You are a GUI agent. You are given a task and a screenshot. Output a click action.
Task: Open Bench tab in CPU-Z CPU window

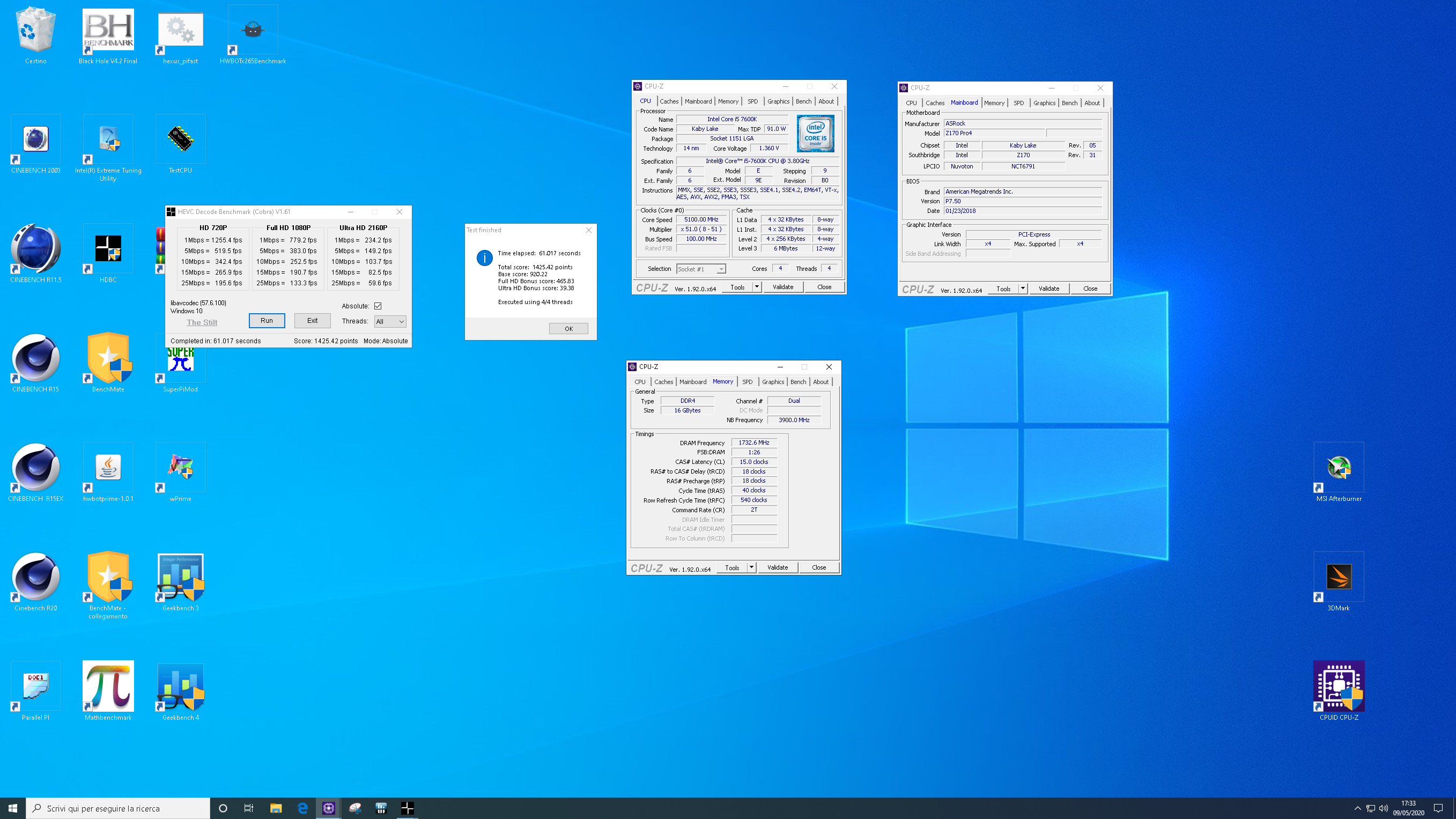803,101
